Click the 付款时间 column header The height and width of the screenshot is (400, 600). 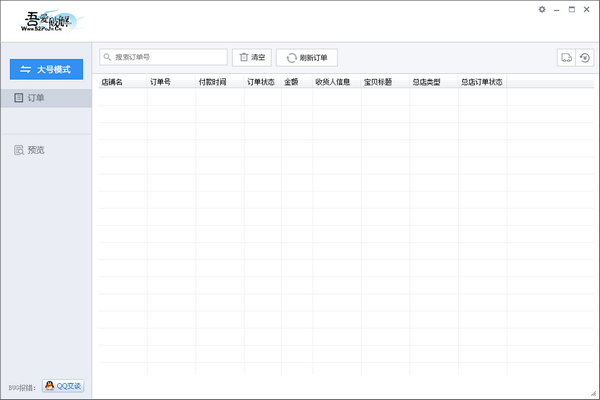(212, 82)
